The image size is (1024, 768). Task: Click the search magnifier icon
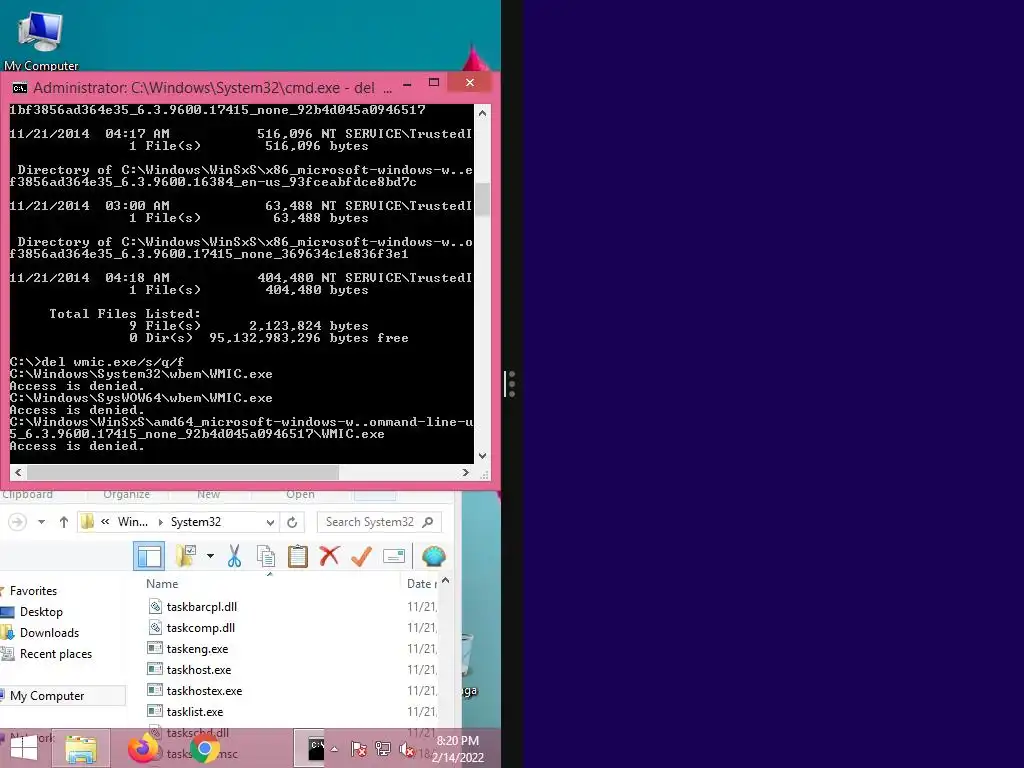(428, 522)
